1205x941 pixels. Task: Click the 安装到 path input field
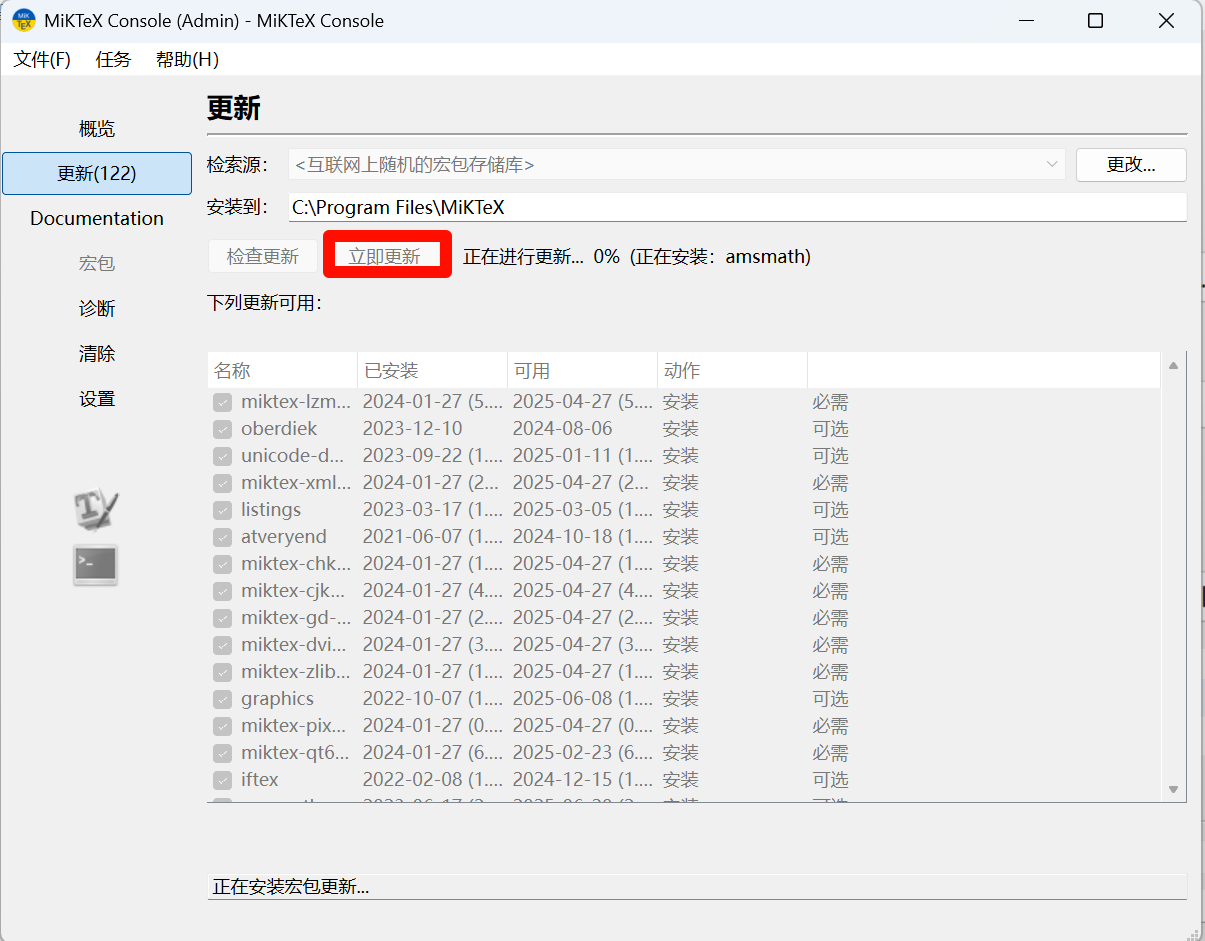(x=737, y=207)
